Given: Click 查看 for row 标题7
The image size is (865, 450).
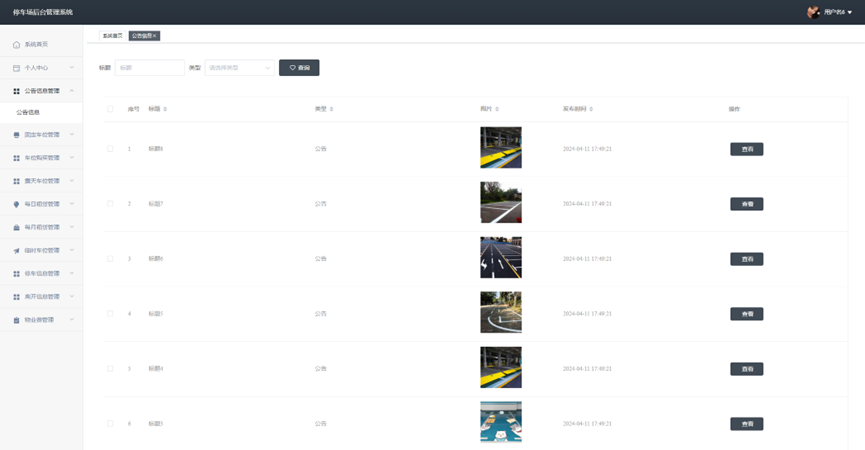Looking at the screenshot, I should point(747,204).
